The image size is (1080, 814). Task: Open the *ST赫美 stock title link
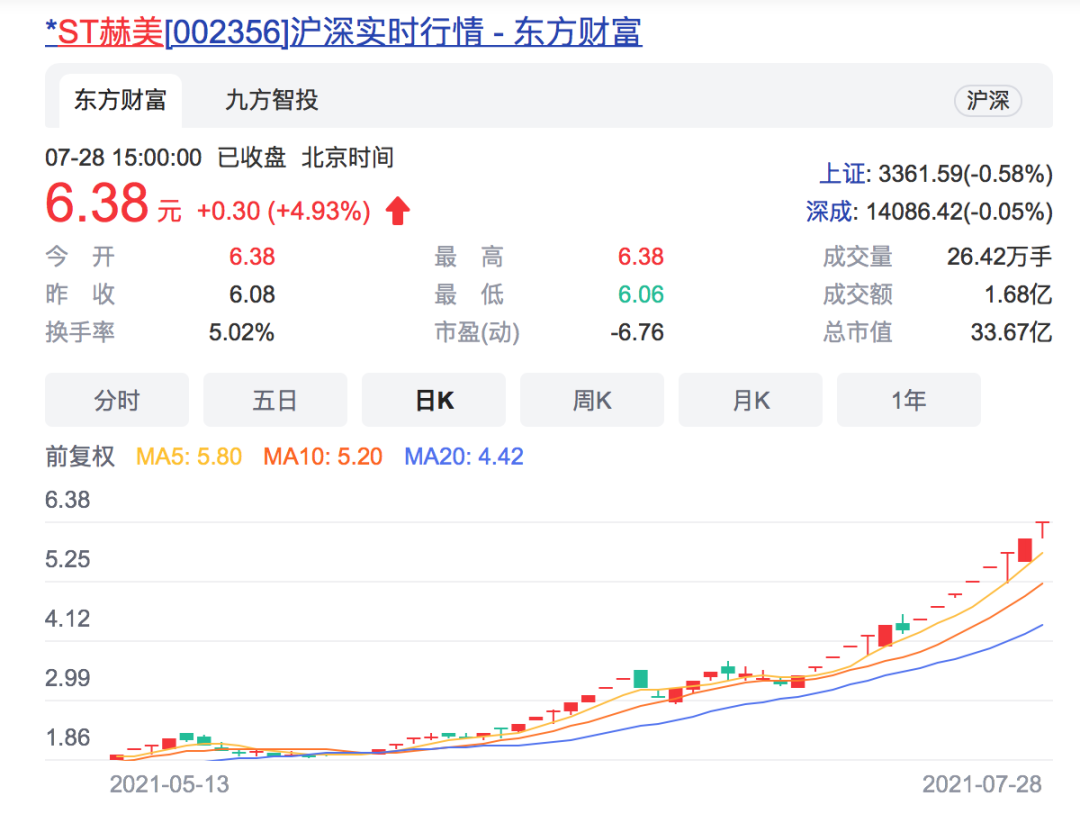point(343,32)
